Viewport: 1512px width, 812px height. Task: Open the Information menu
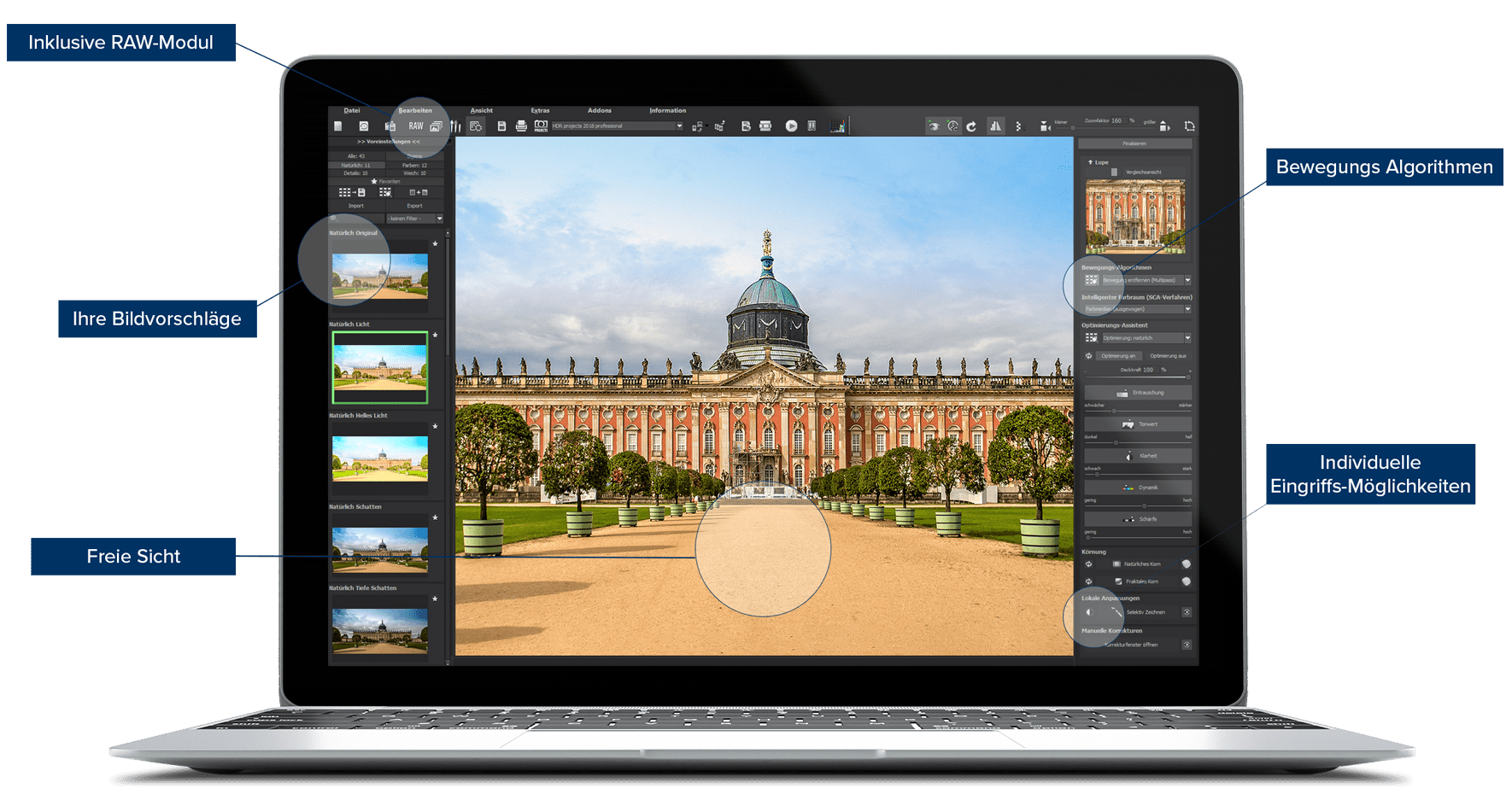(668, 110)
